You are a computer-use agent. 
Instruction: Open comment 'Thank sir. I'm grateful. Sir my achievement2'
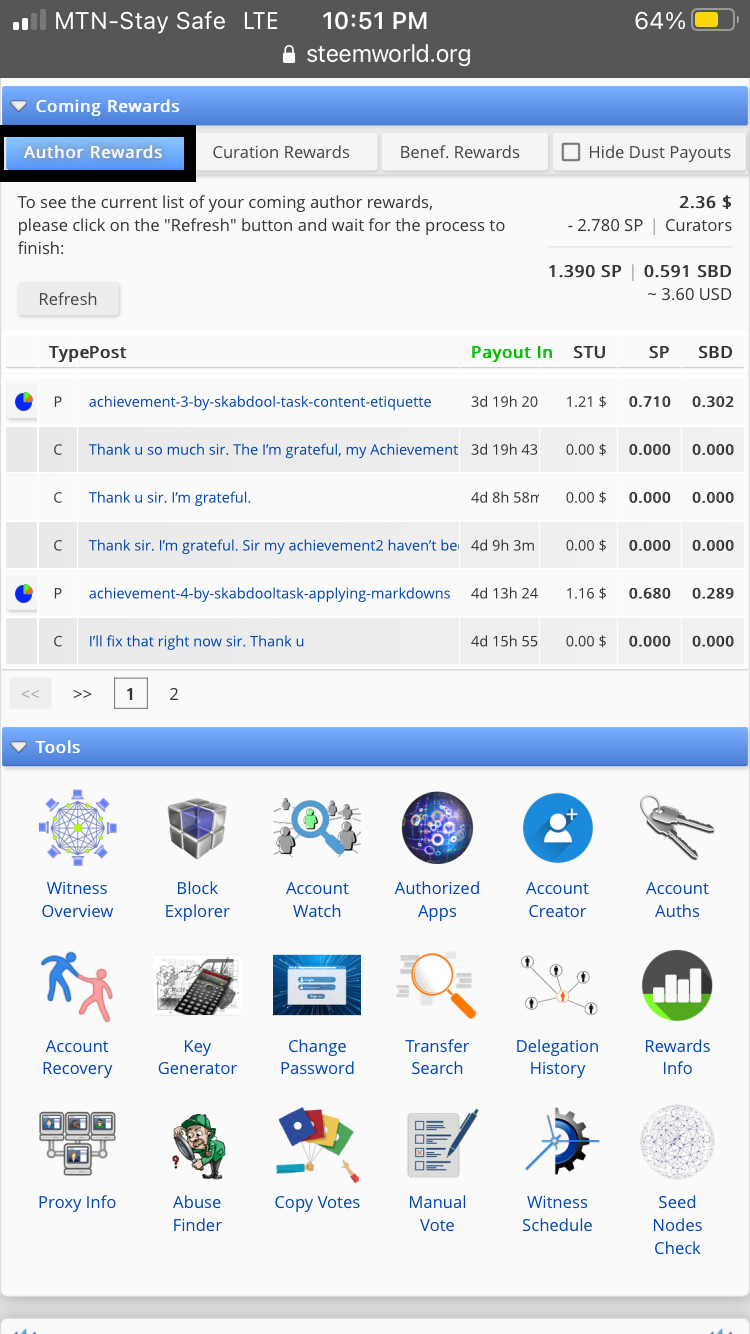(x=273, y=546)
